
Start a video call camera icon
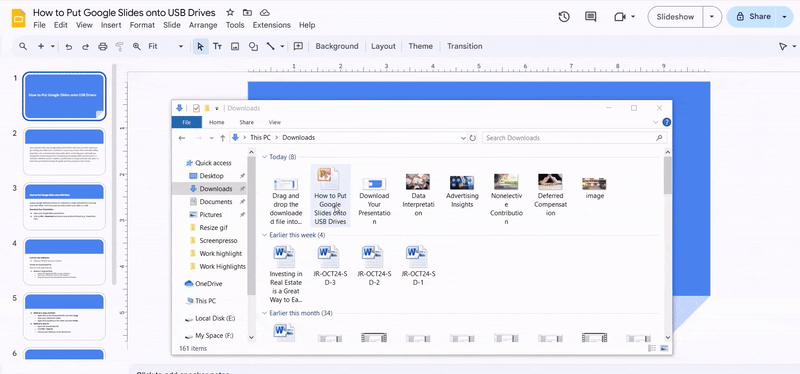coord(619,16)
